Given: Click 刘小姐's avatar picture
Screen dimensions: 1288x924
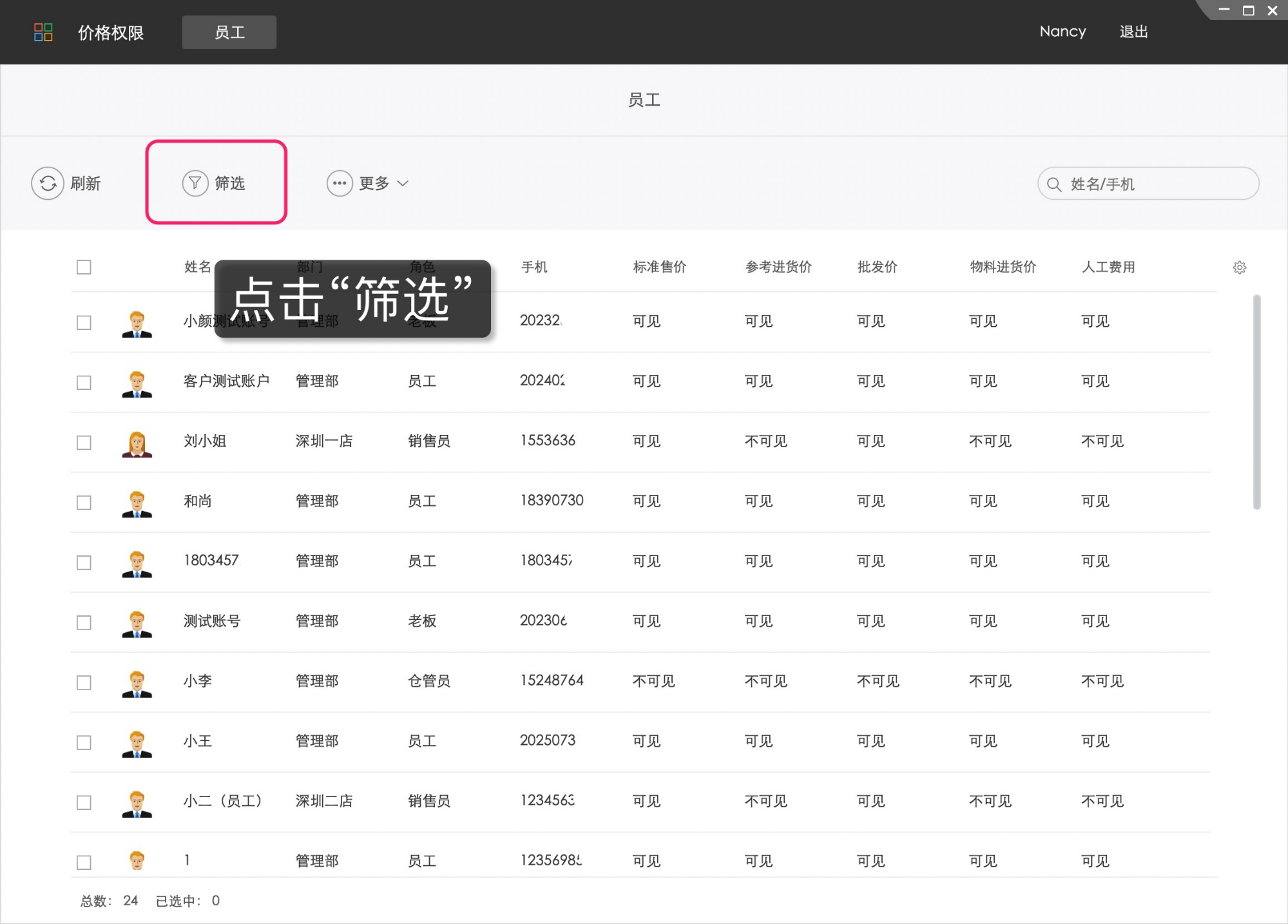Looking at the screenshot, I should coord(137,442).
